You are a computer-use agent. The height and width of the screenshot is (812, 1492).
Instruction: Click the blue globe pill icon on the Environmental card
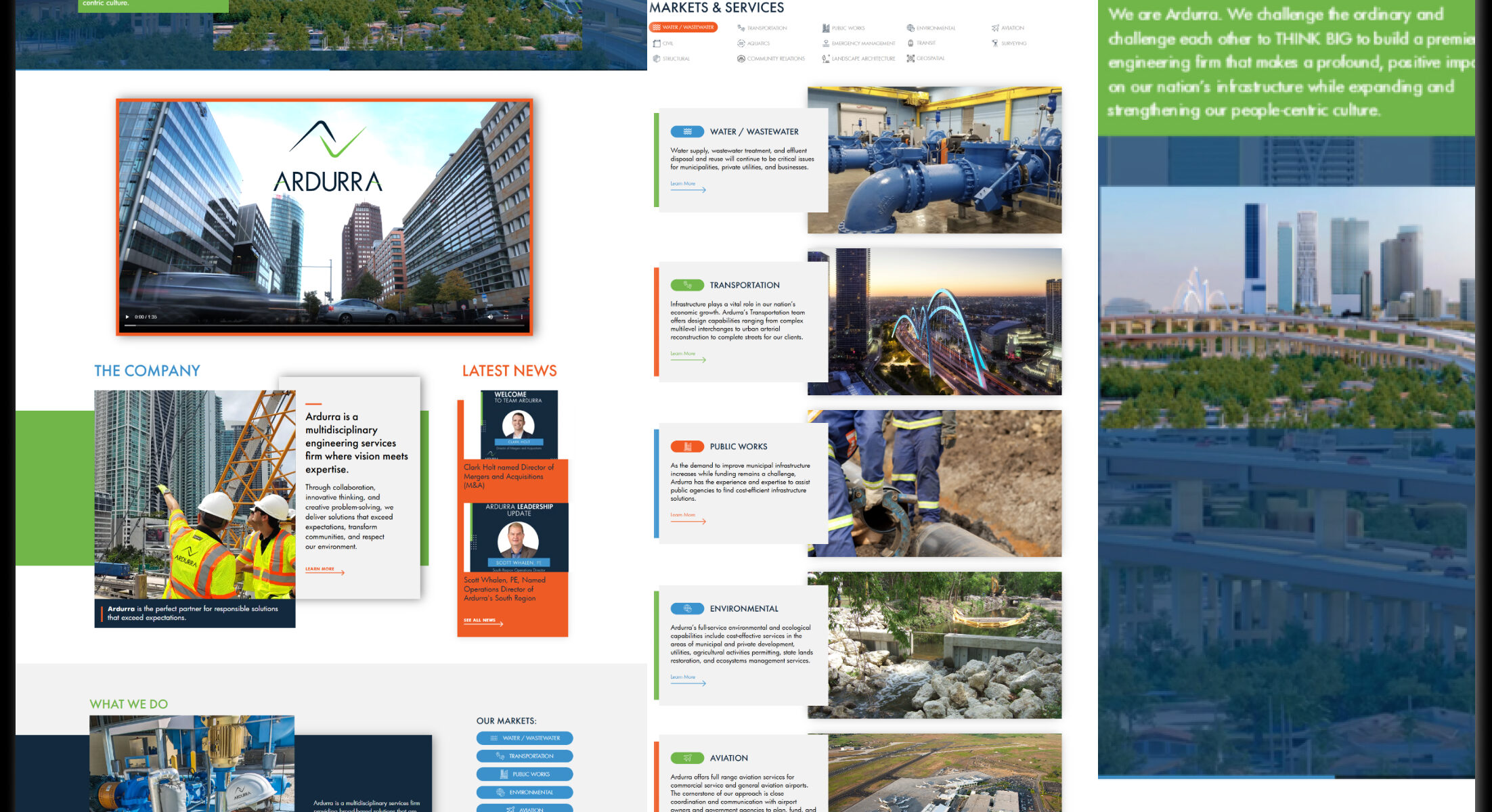point(687,609)
